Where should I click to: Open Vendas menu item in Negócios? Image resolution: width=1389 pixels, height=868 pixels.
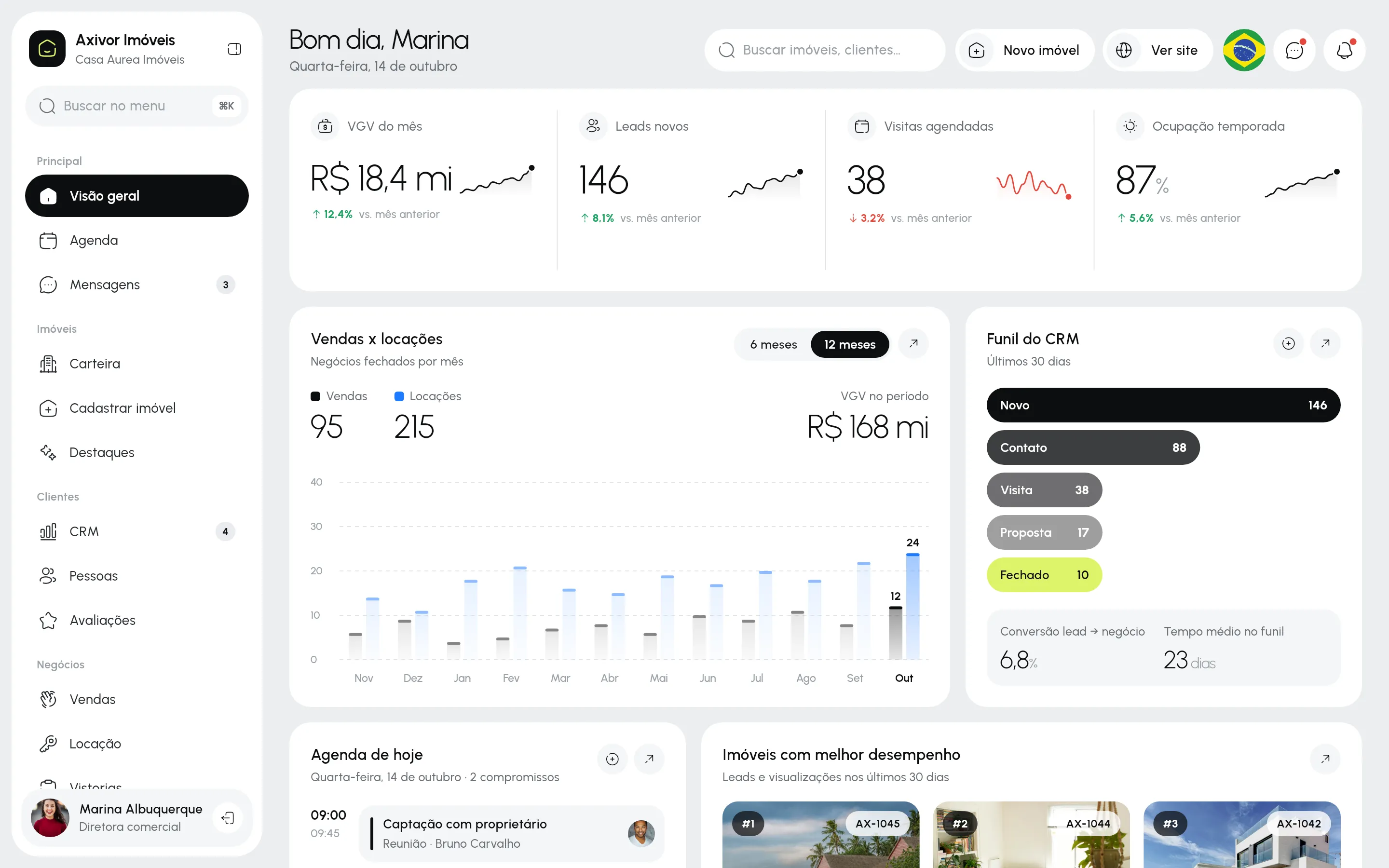pos(136,699)
